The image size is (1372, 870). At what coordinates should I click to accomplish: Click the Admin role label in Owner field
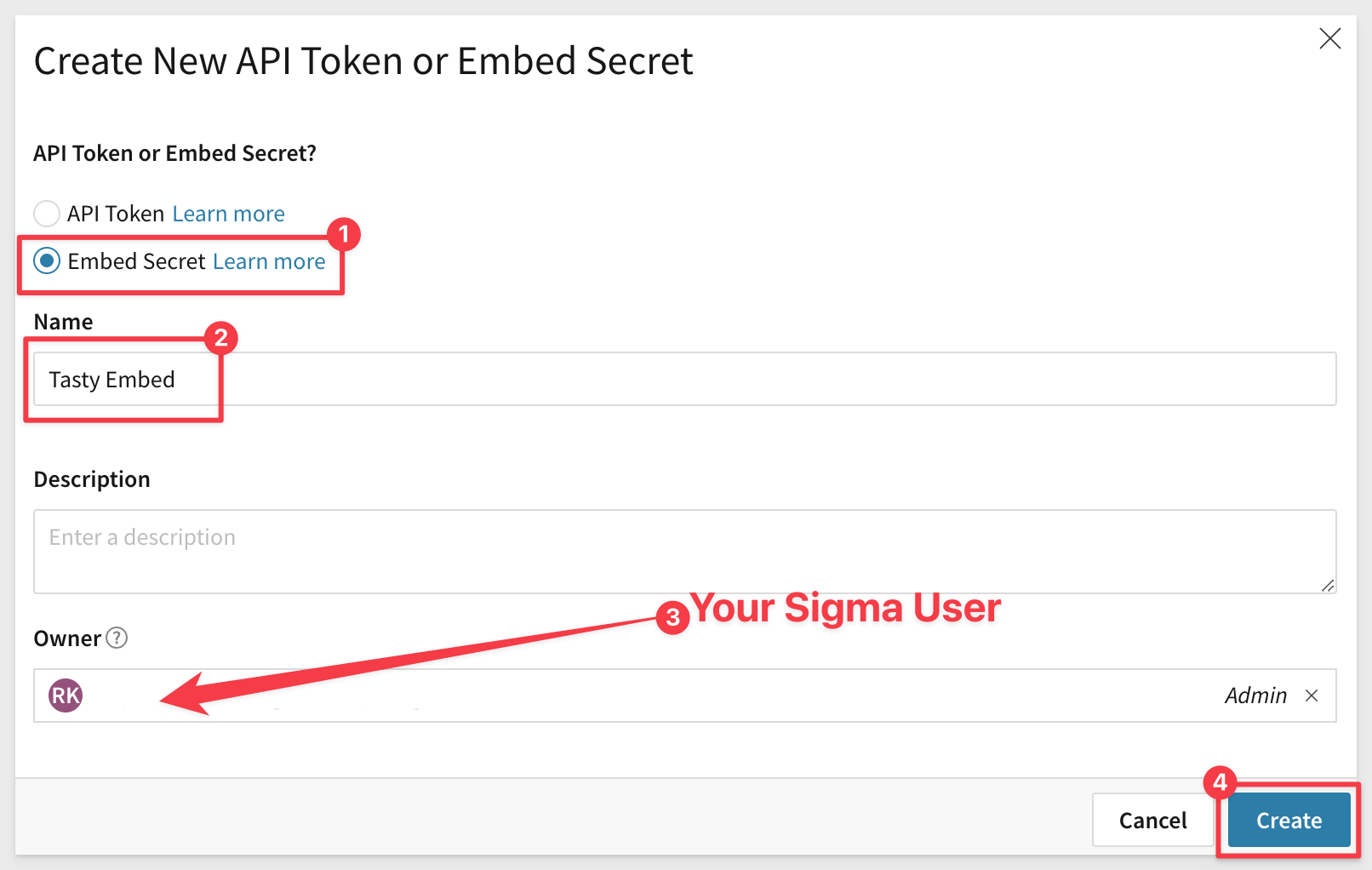(x=1255, y=695)
